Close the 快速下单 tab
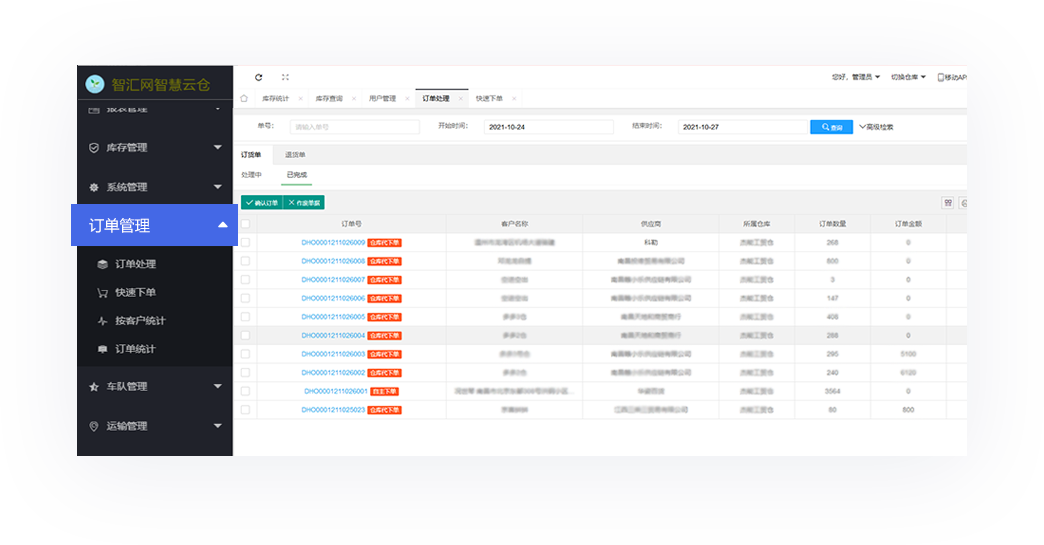1044x545 pixels. pos(514,98)
